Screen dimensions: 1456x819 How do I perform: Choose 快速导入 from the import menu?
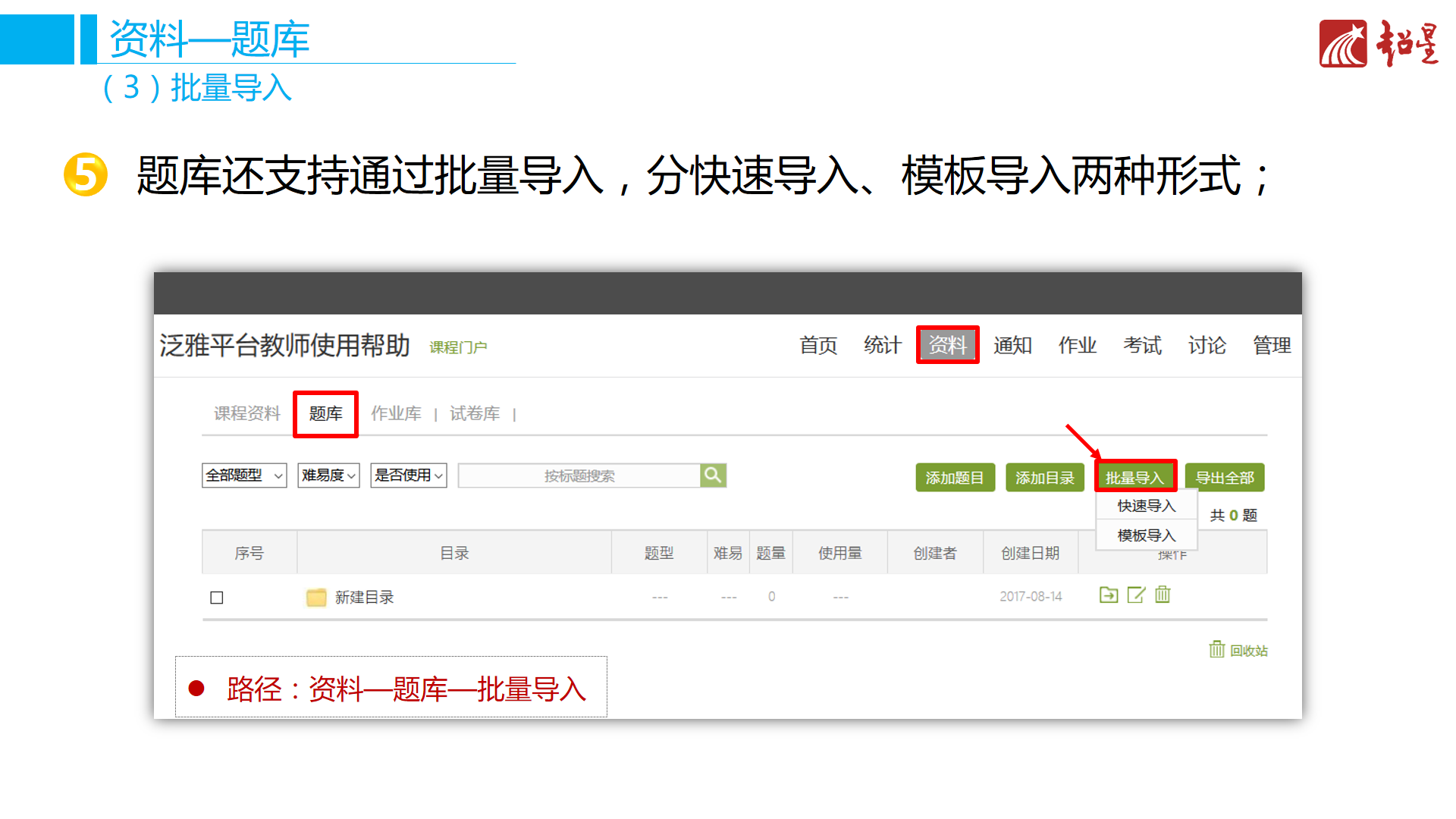click(1146, 506)
